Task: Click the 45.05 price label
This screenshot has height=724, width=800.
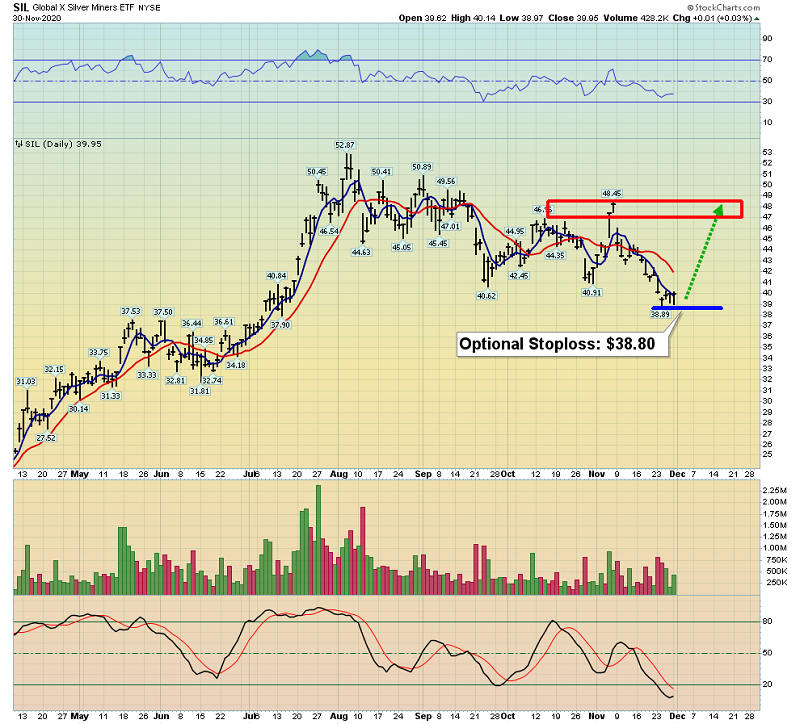Action: (x=402, y=247)
